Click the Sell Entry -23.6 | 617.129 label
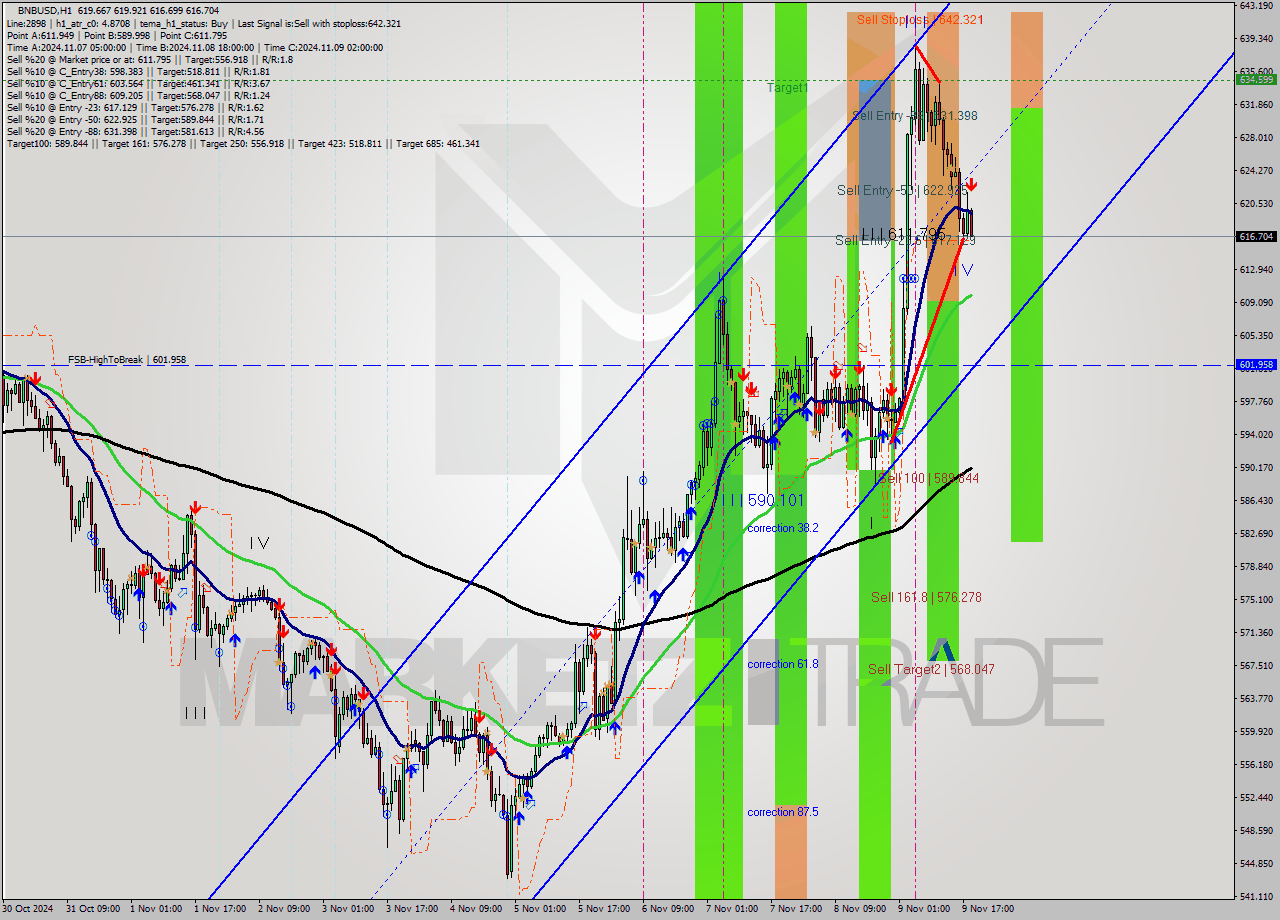The height and width of the screenshot is (920, 1280). pyautogui.click(x=905, y=240)
